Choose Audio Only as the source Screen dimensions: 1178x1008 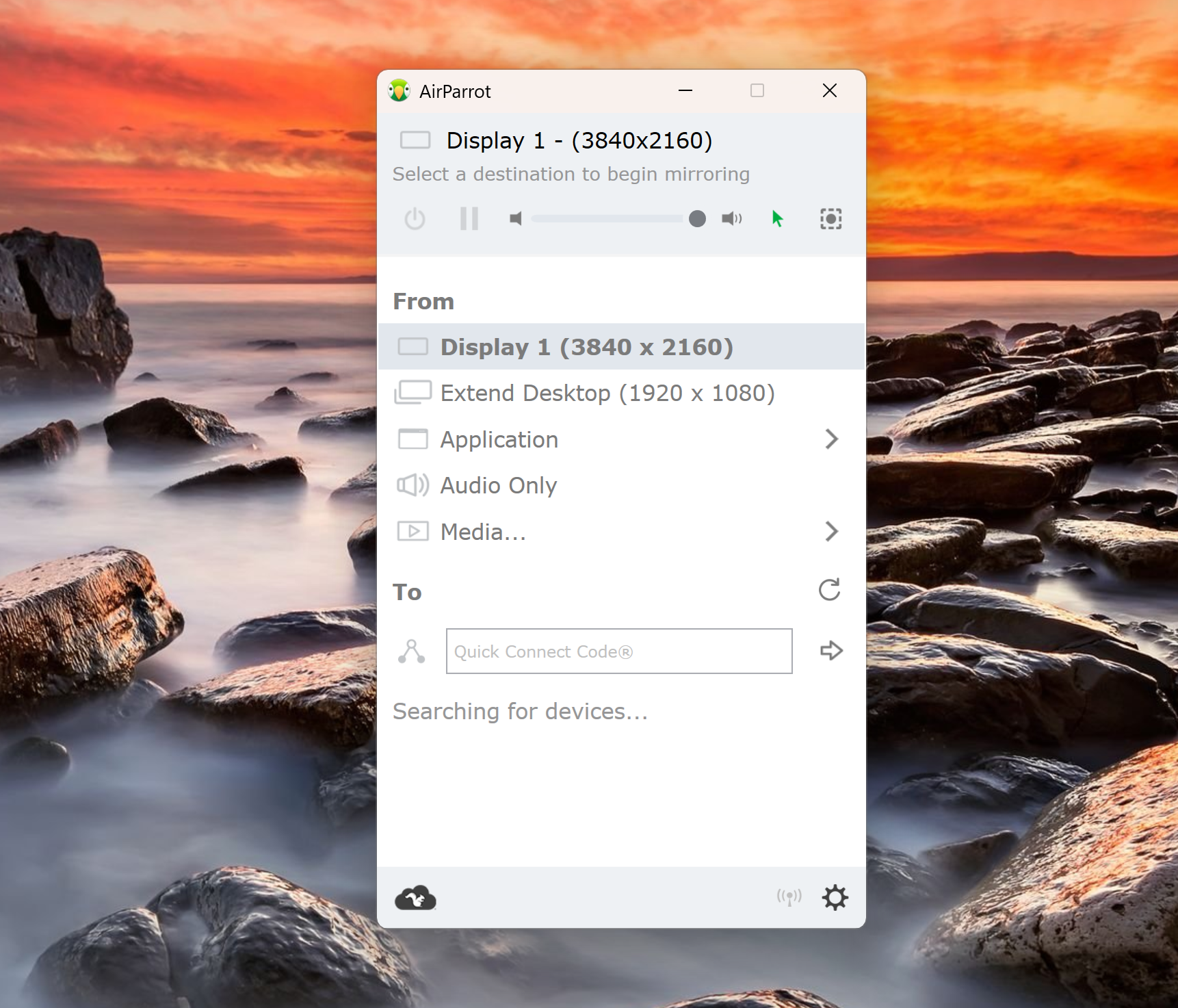(x=621, y=485)
